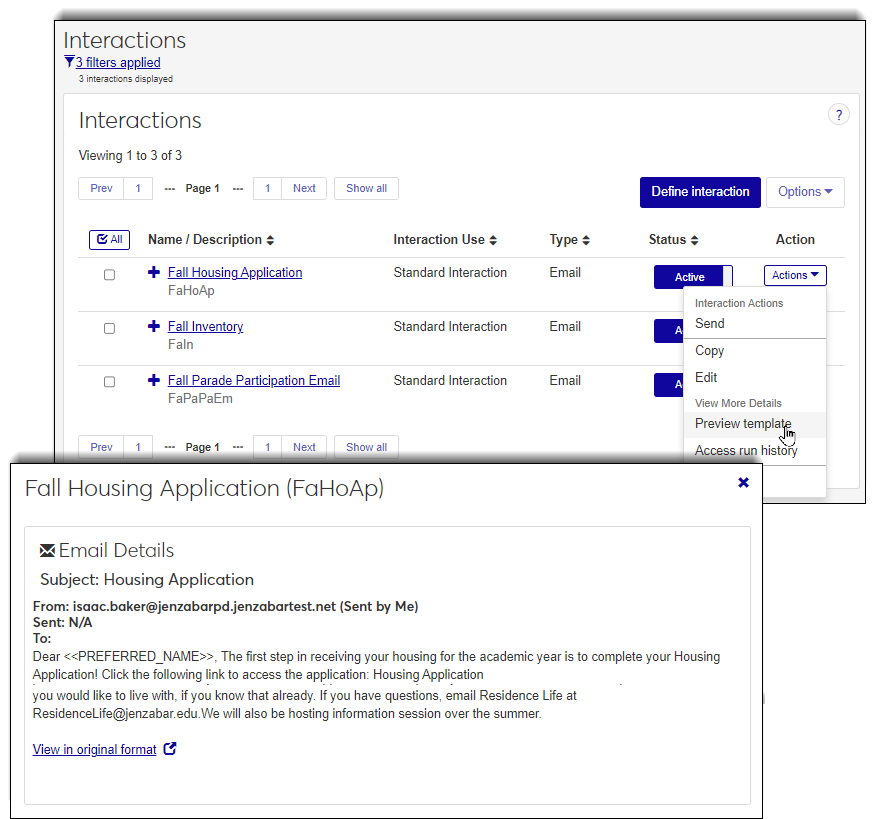Viewport: 876px width, 819px height.
Task: Click top Next pagination button
Action: [304, 188]
